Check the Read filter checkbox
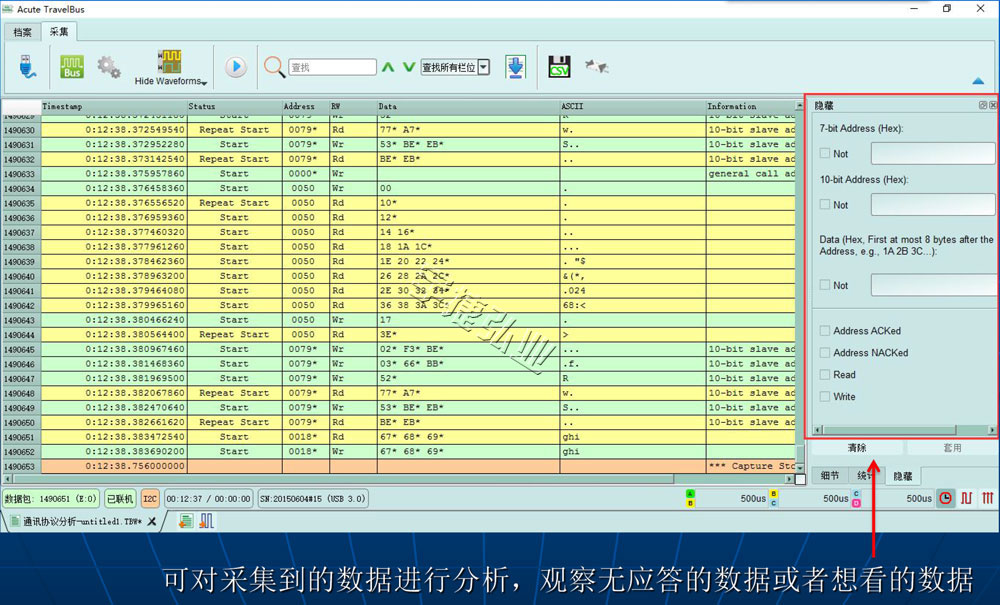 (825, 375)
